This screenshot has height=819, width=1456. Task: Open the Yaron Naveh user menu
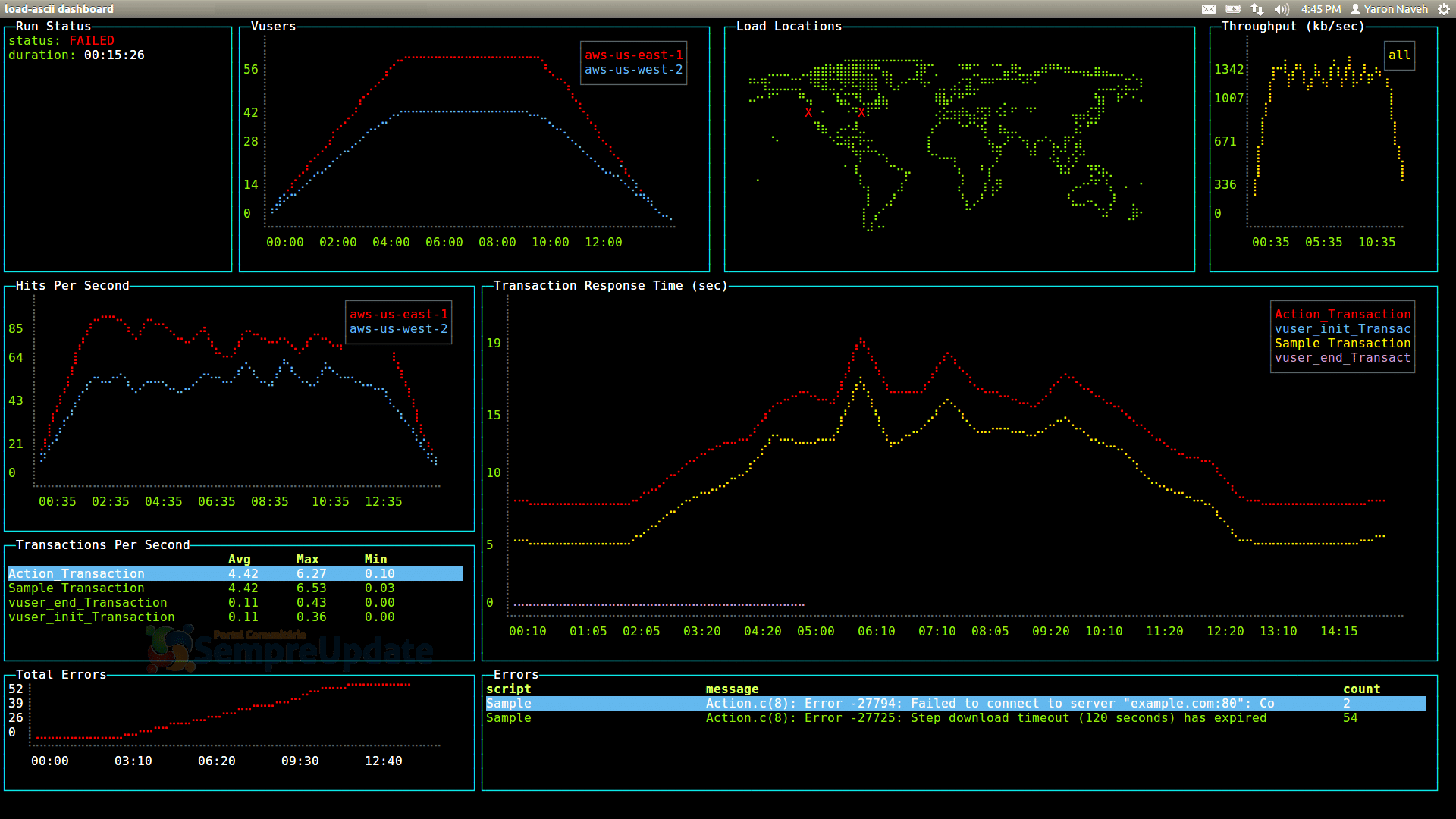1389,9
